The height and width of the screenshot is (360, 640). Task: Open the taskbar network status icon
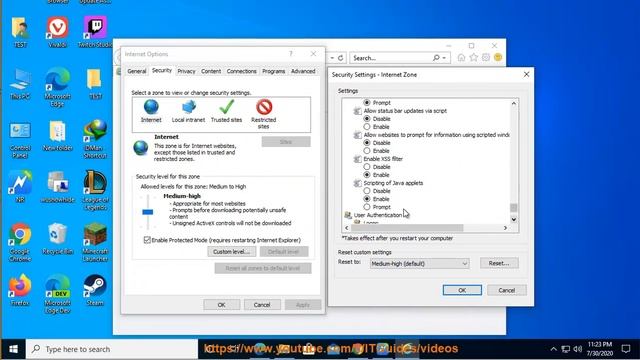(566, 349)
